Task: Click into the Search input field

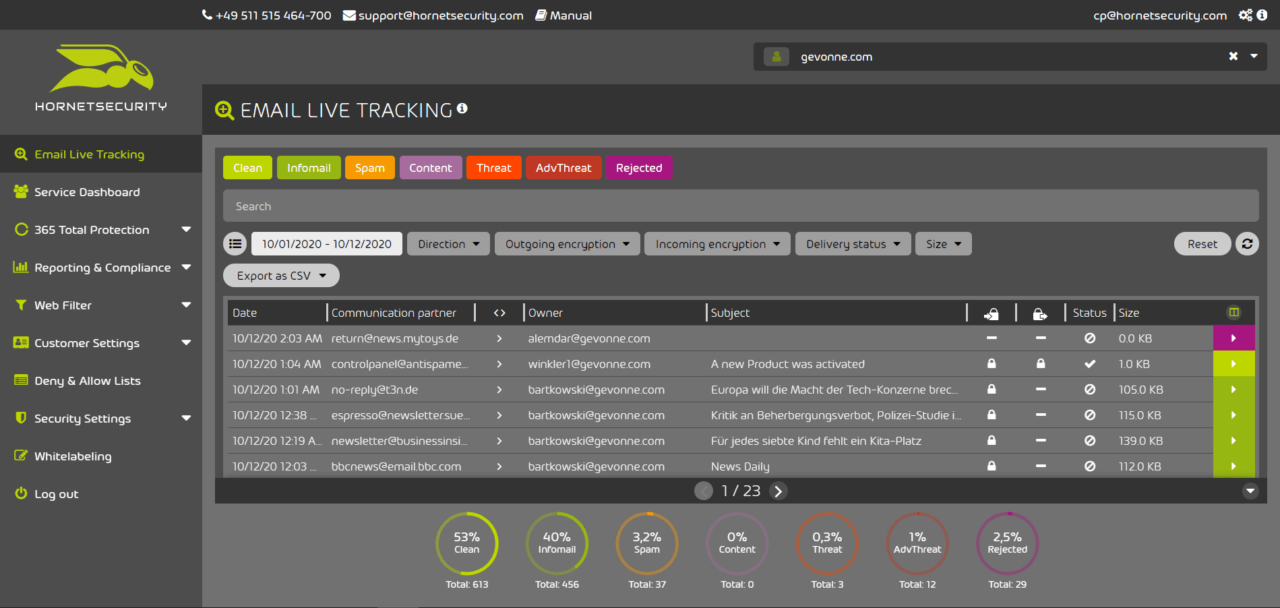Action: tap(740, 206)
